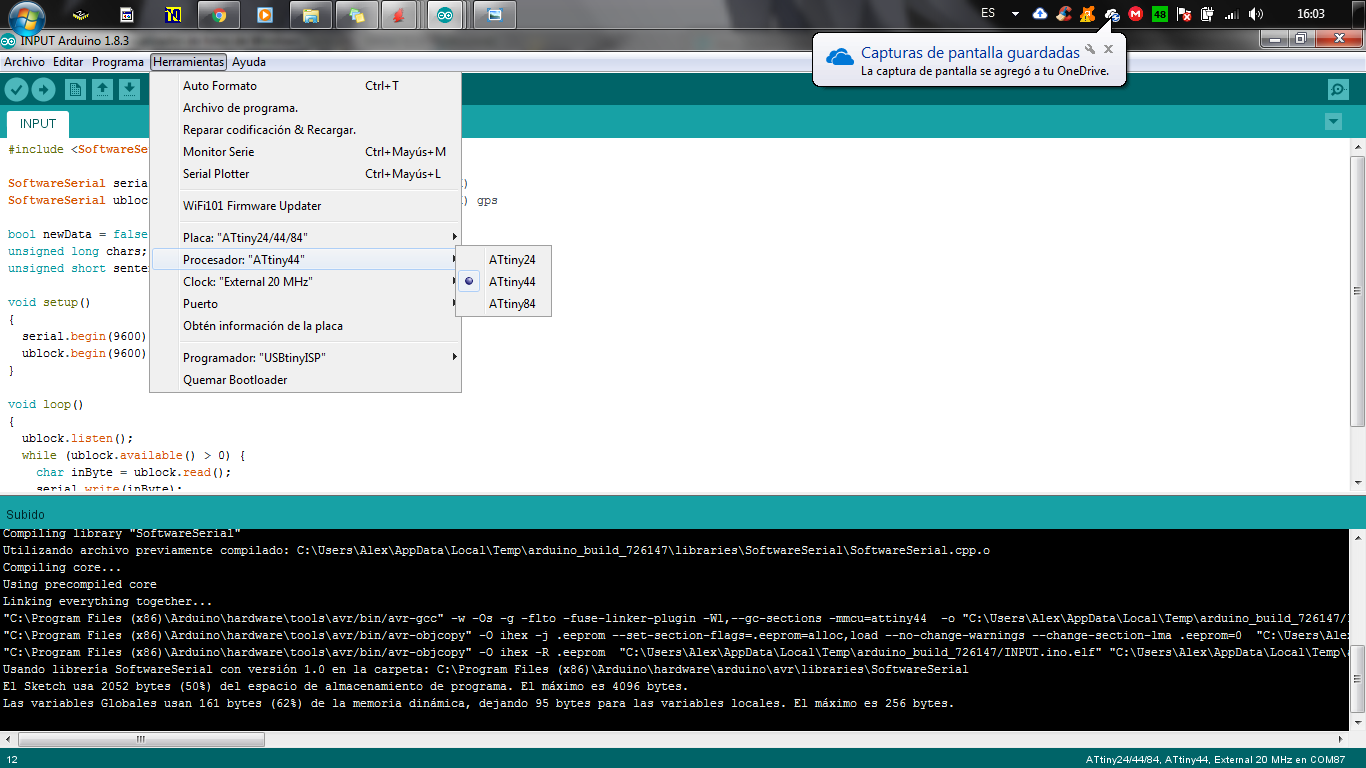Open the tab options dropdown arrow
1366x768 pixels.
click(x=1332, y=122)
